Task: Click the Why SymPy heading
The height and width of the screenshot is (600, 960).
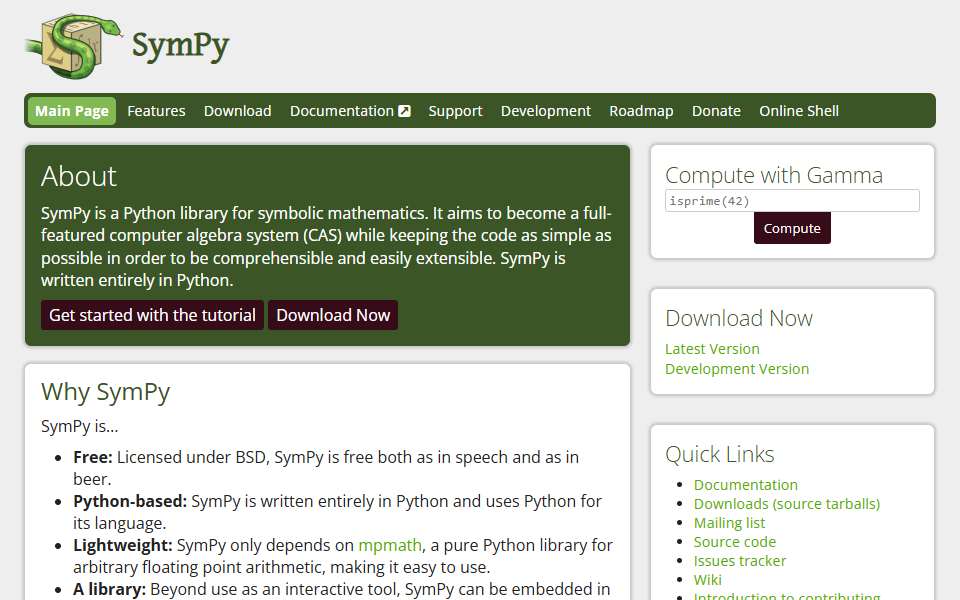Action: pyautogui.click(x=105, y=392)
